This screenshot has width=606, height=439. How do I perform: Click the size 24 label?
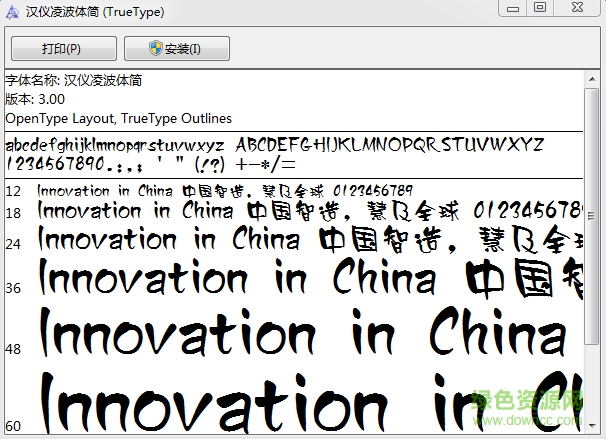[13, 244]
